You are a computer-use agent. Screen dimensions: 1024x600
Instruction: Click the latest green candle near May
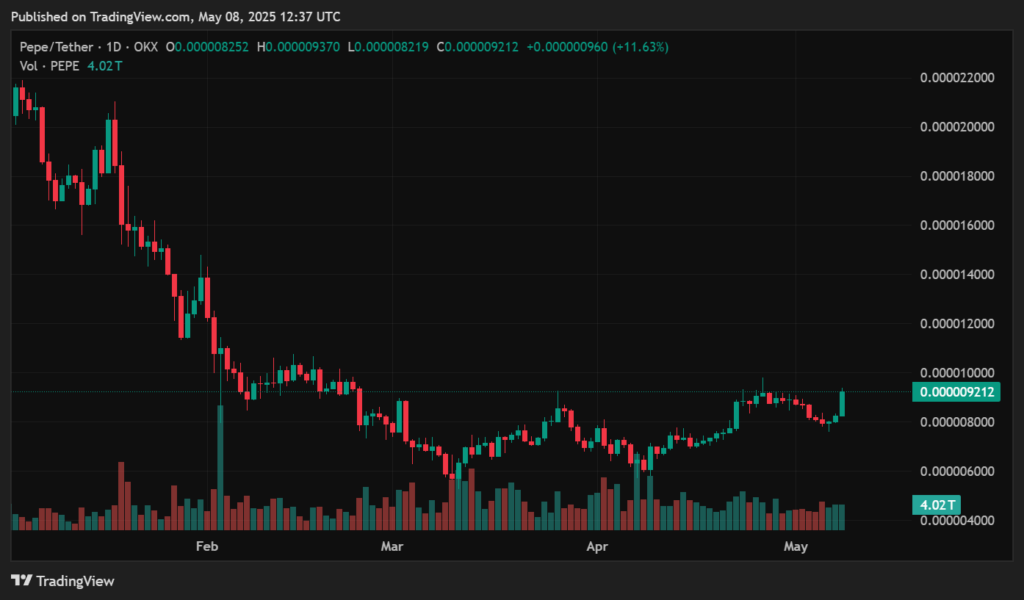click(x=842, y=403)
